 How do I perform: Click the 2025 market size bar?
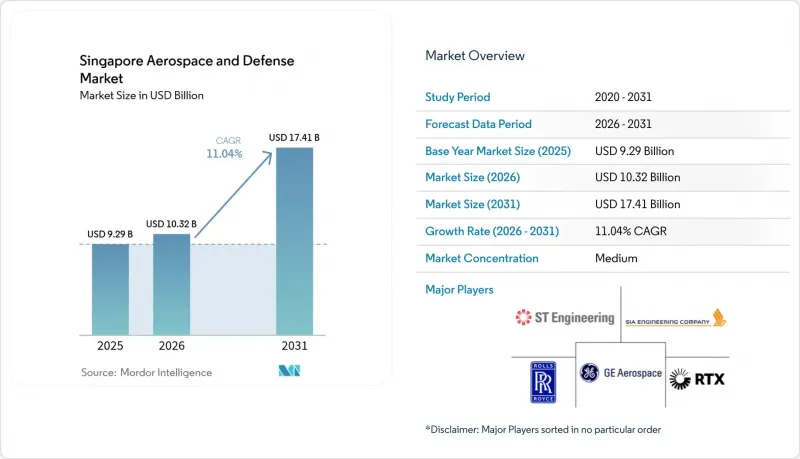point(110,289)
